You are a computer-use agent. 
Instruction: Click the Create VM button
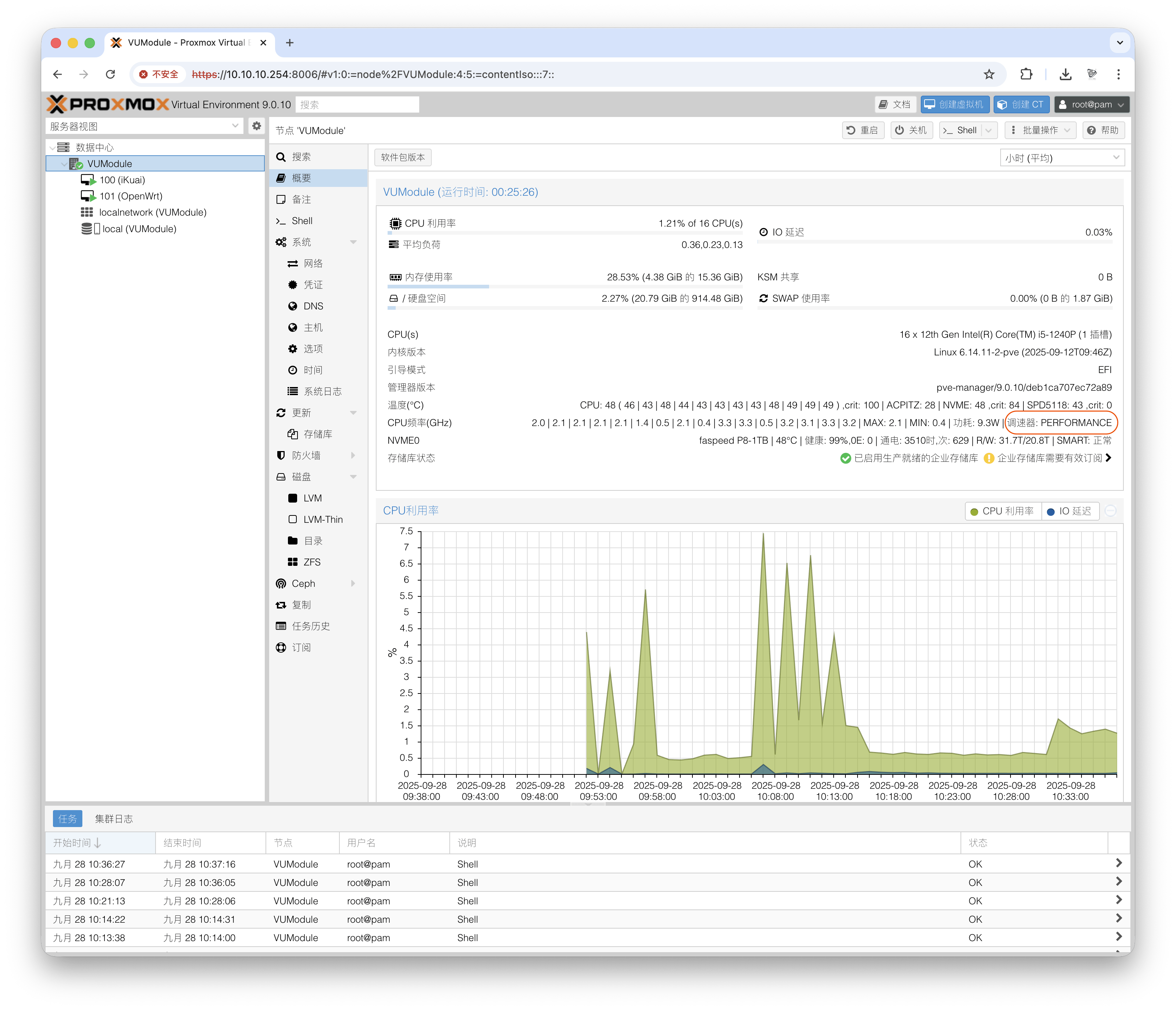click(955, 104)
